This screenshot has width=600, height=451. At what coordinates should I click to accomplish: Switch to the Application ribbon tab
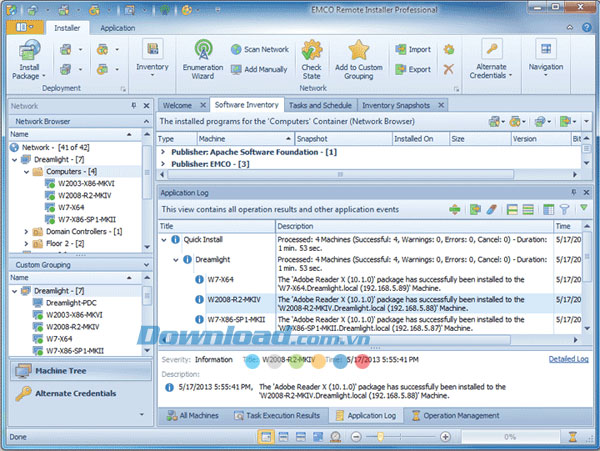point(117,28)
